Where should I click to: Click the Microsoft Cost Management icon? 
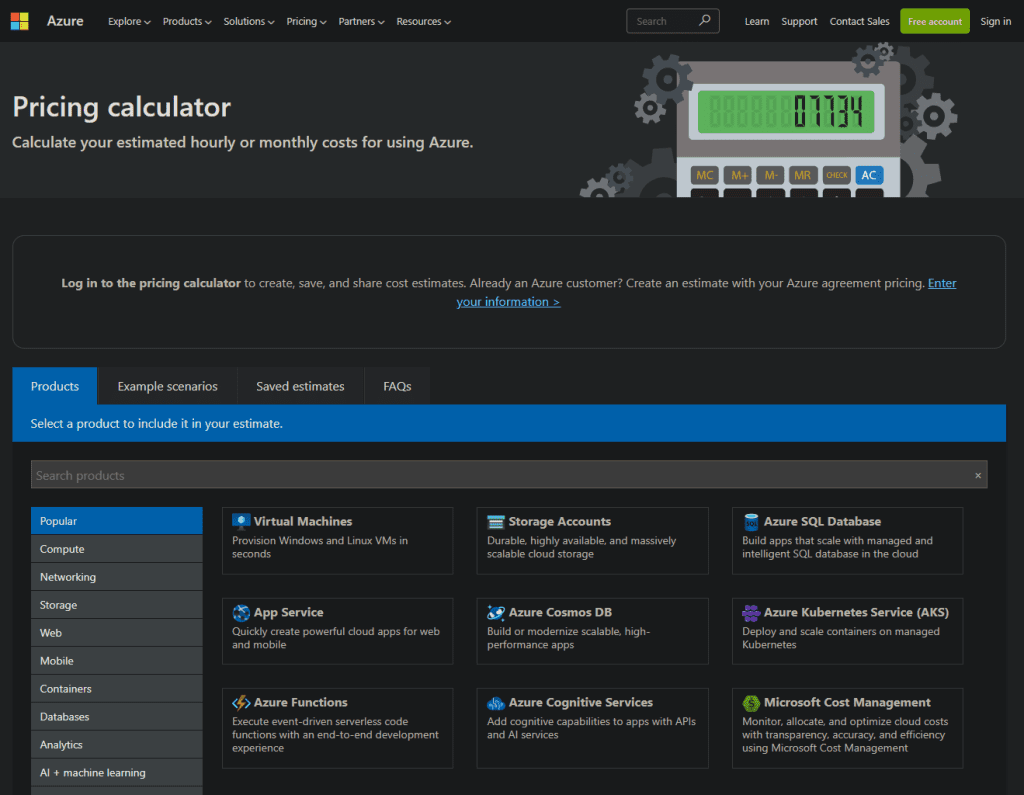pos(751,703)
